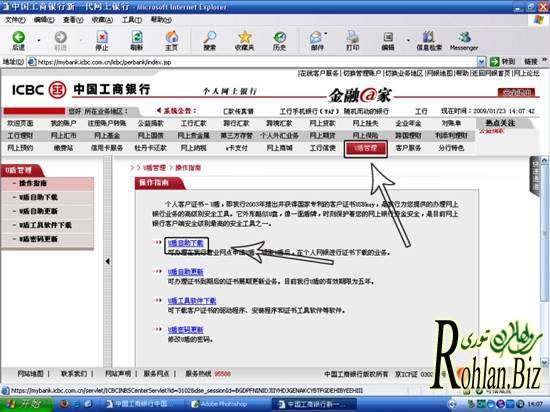The image size is (550, 412).
Task: Select U盾自助下载 in the left sidebar
Action: point(38,197)
